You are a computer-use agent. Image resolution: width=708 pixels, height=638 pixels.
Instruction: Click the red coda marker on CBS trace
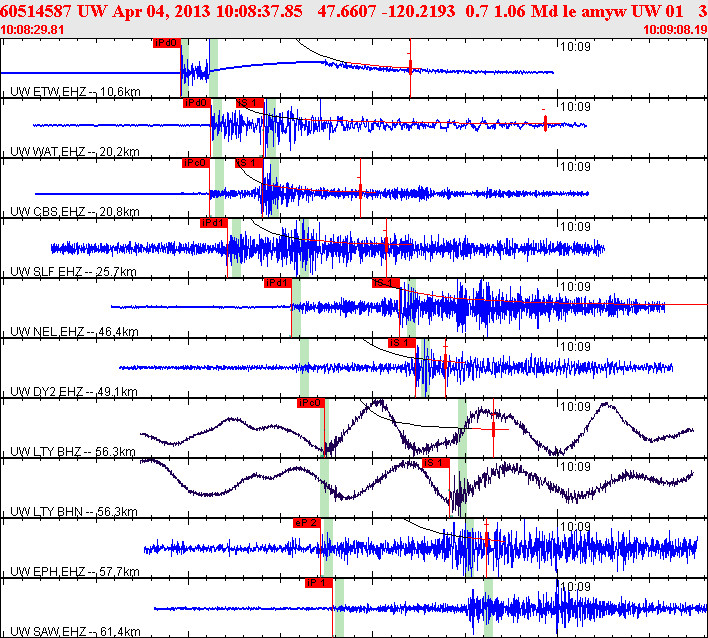click(360, 191)
